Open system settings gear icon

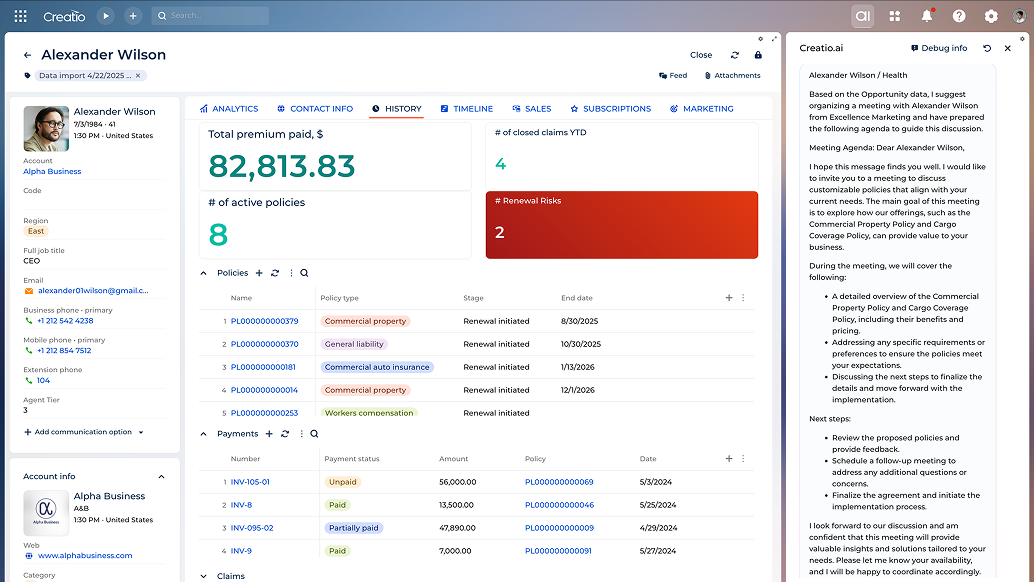tap(991, 16)
